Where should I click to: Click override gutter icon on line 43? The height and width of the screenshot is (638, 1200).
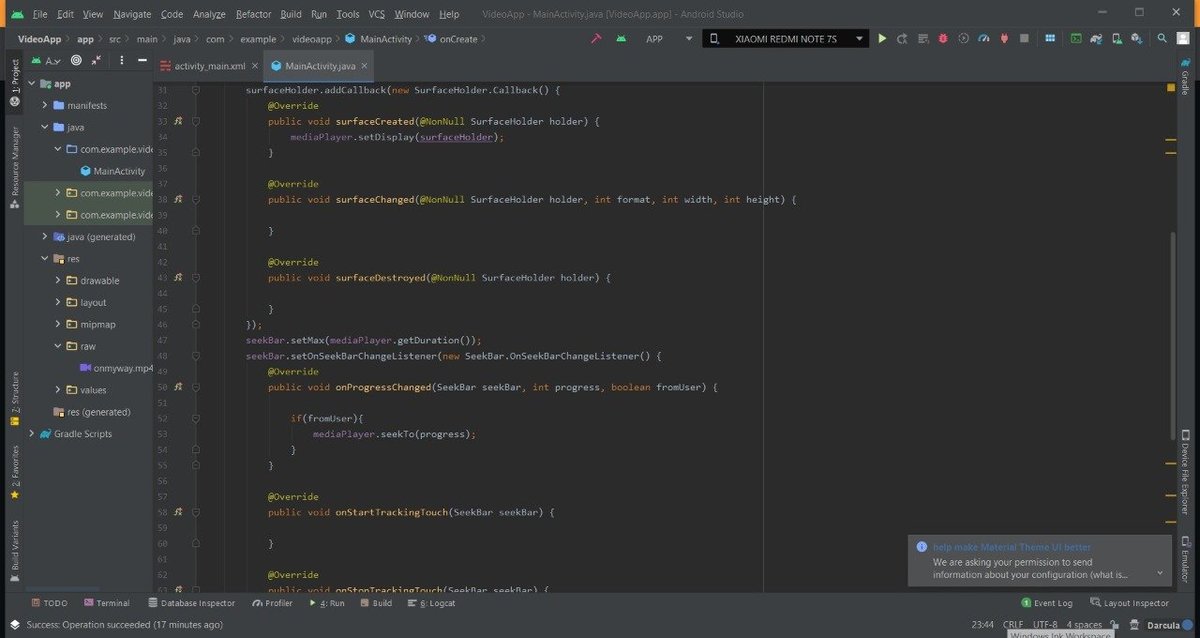pyautogui.click(x=178, y=277)
